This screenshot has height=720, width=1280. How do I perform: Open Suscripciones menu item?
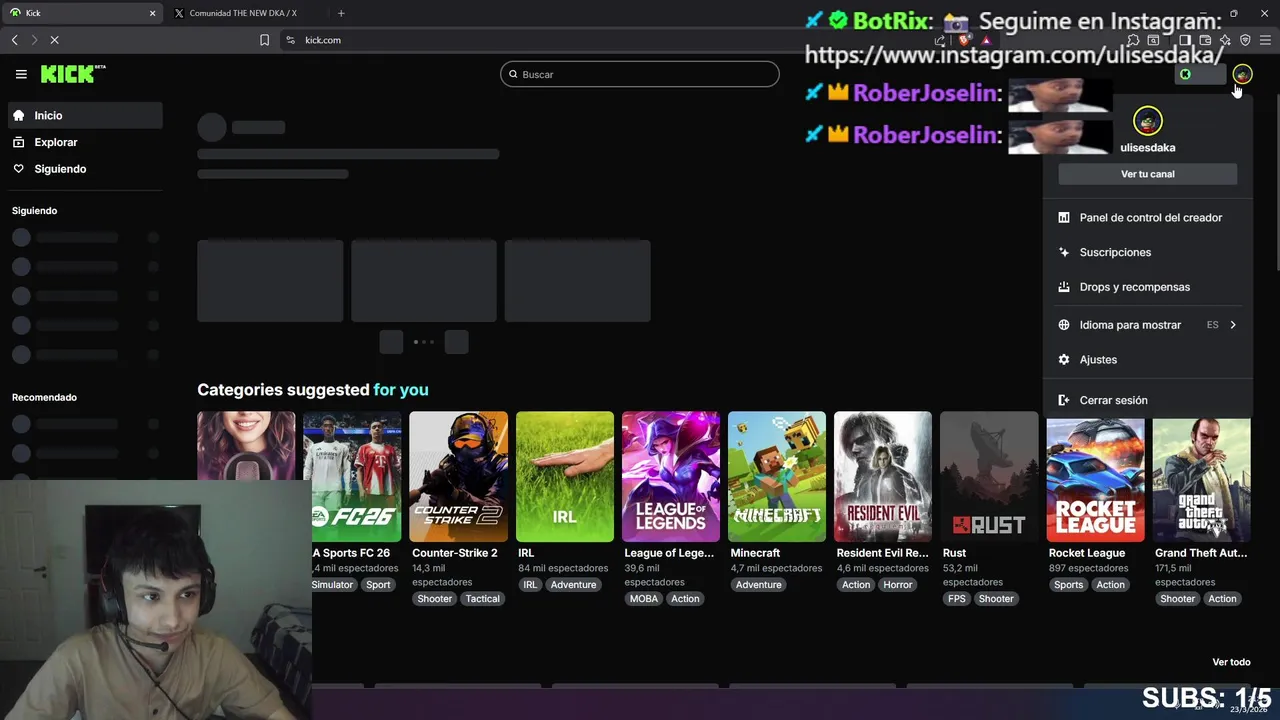pyautogui.click(x=1147, y=252)
